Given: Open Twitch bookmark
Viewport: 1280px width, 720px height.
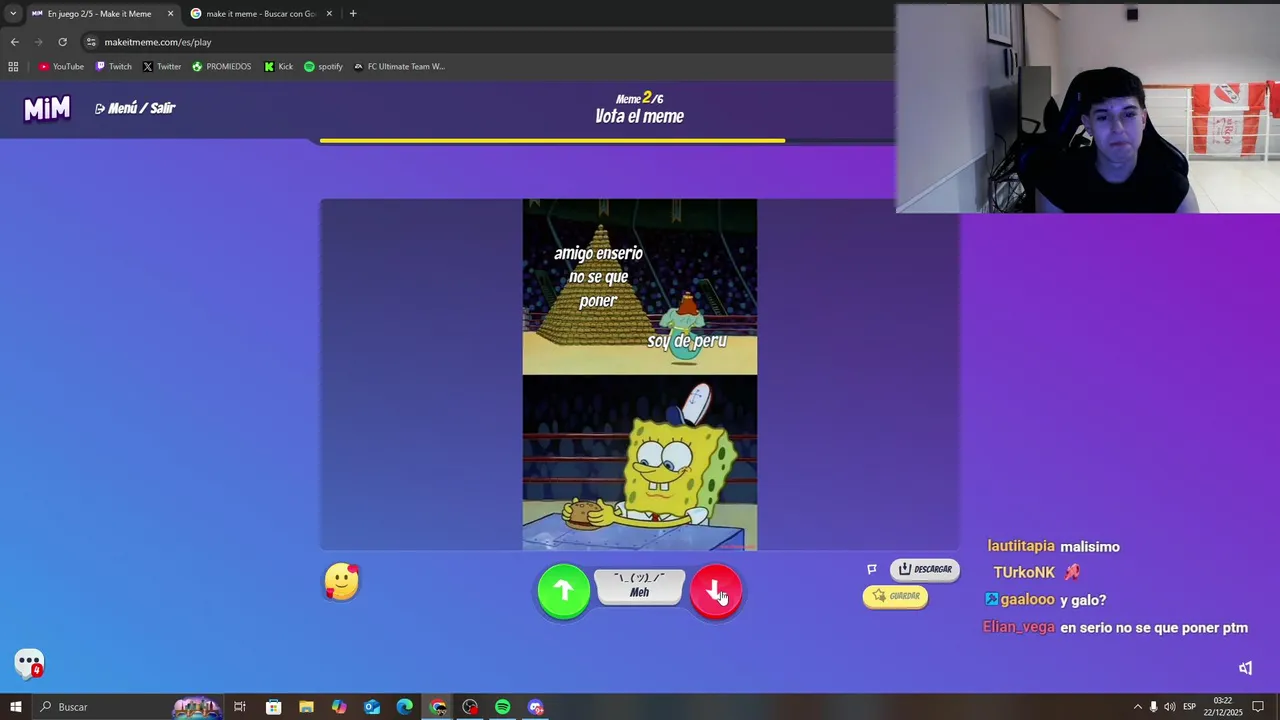Looking at the screenshot, I should pyautogui.click(x=114, y=67).
